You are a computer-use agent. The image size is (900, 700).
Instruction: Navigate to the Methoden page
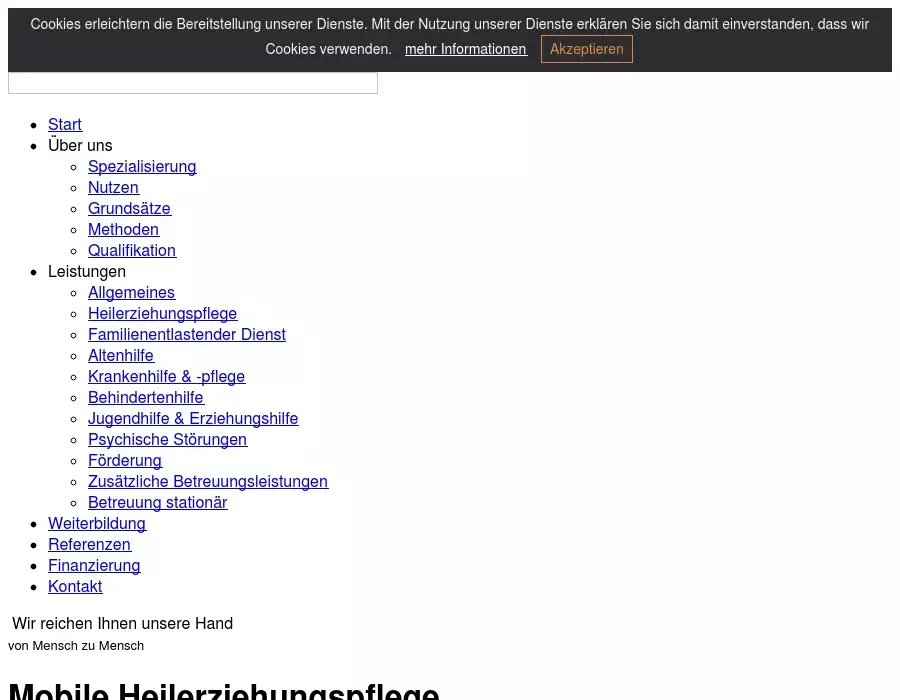coord(123,229)
